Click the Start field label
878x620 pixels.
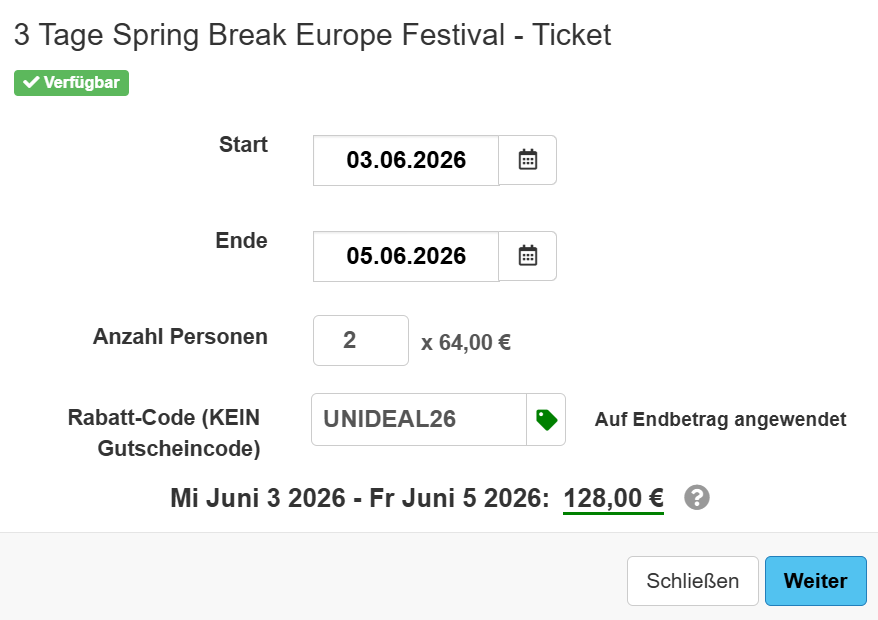tap(243, 144)
